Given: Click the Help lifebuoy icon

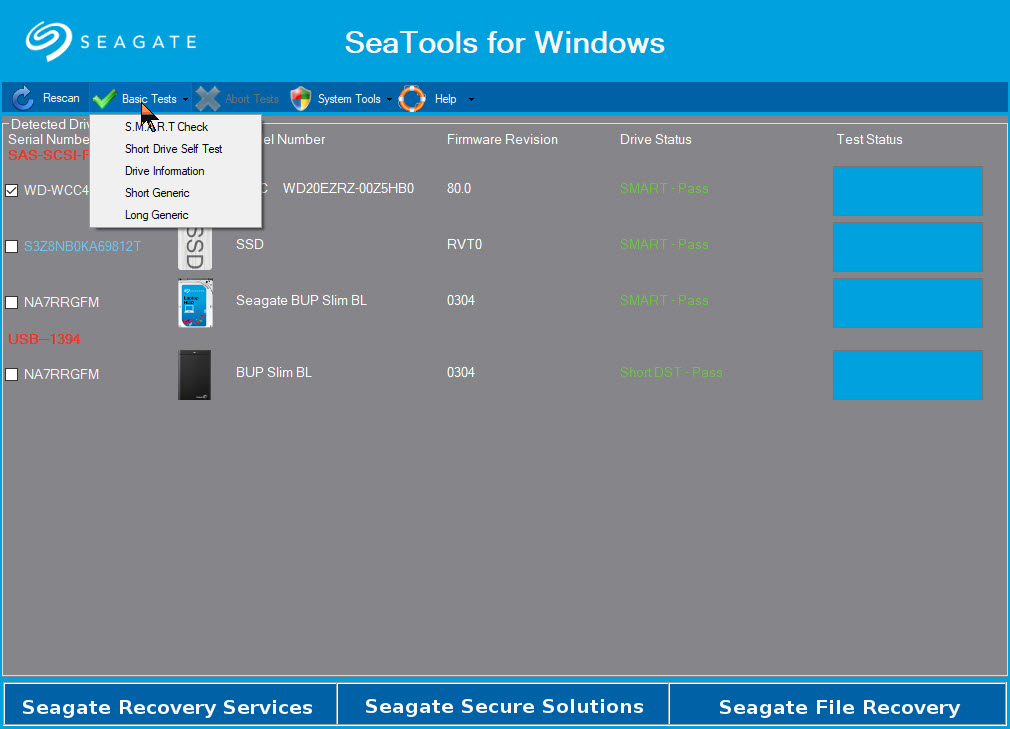Looking at the screenshot, I should coord(412,99).
